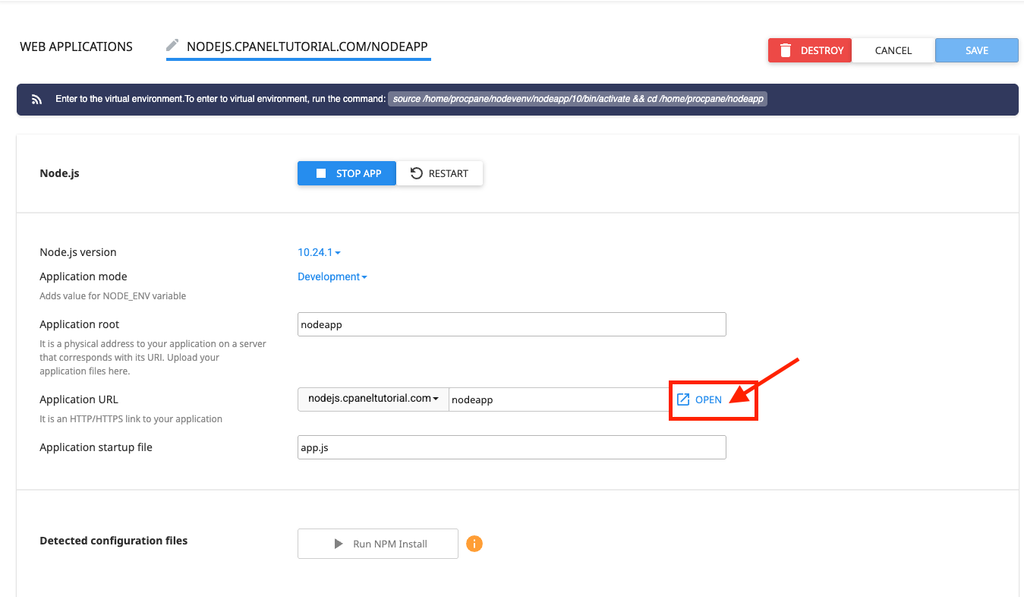The image size is (1024, 597).
Task: Click the pencil edit icon beside the app name
Action: (172, 46)
